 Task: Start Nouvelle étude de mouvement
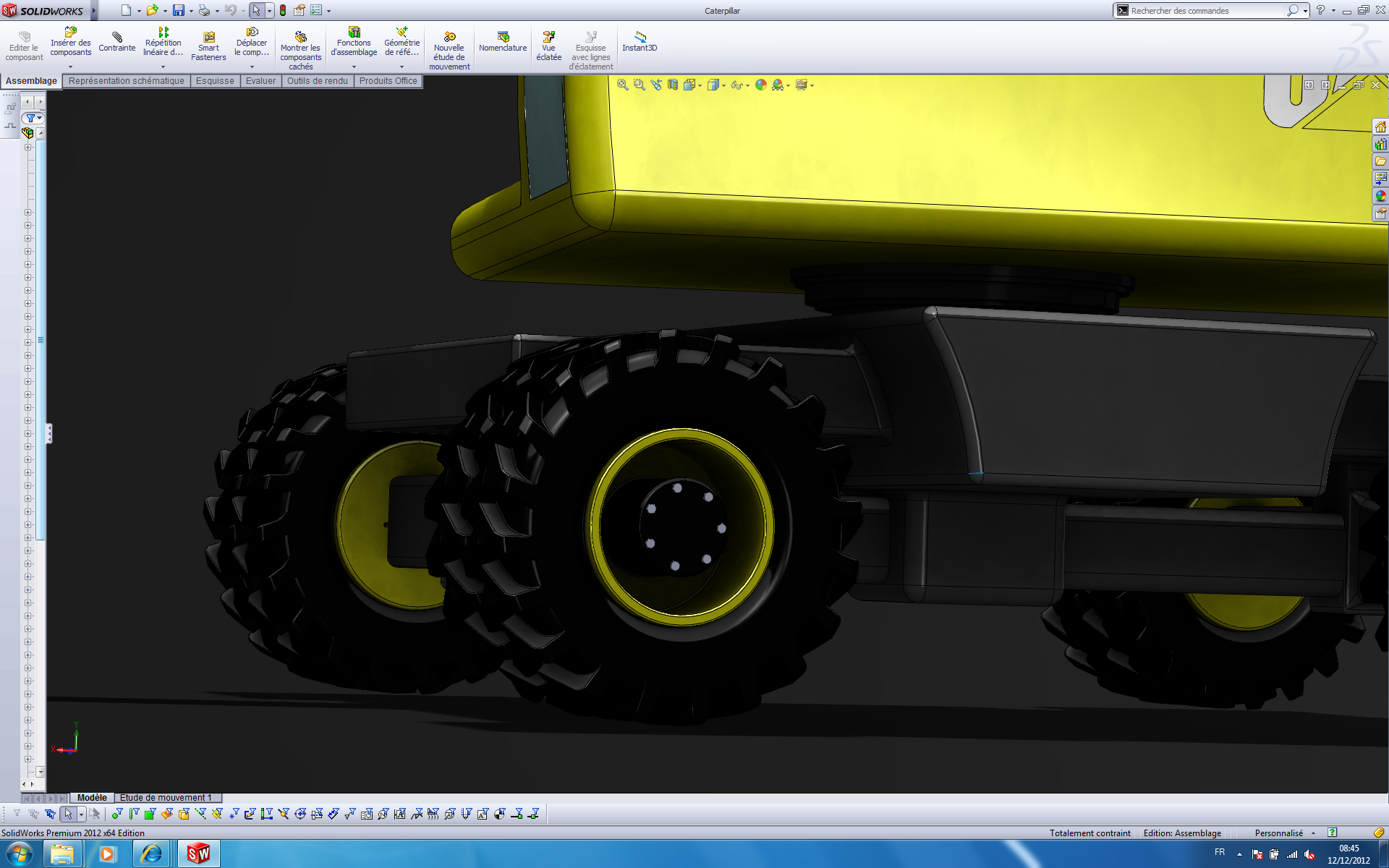tap(449, 51)
